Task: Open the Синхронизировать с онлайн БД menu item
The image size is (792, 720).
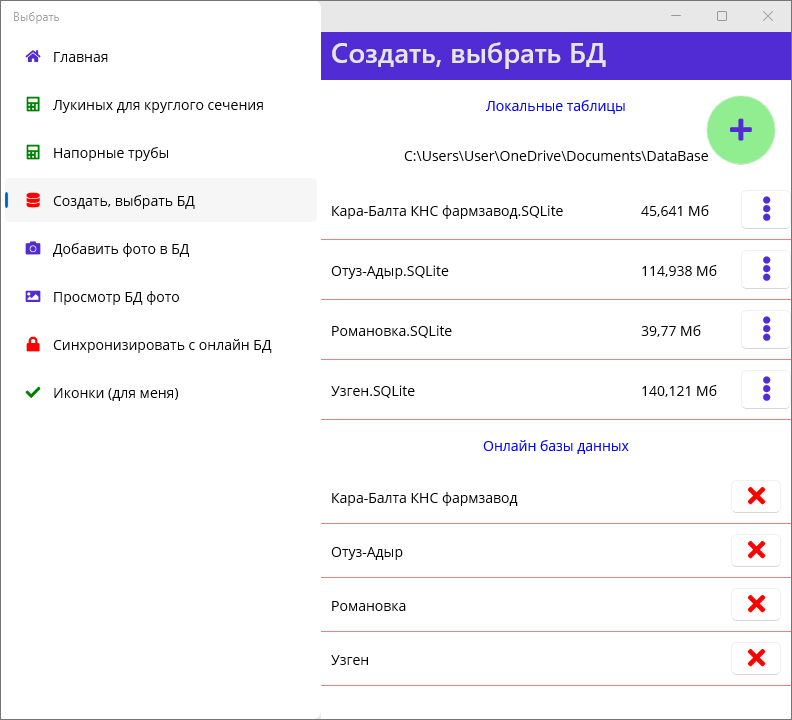Action: [x=162, y=345]
